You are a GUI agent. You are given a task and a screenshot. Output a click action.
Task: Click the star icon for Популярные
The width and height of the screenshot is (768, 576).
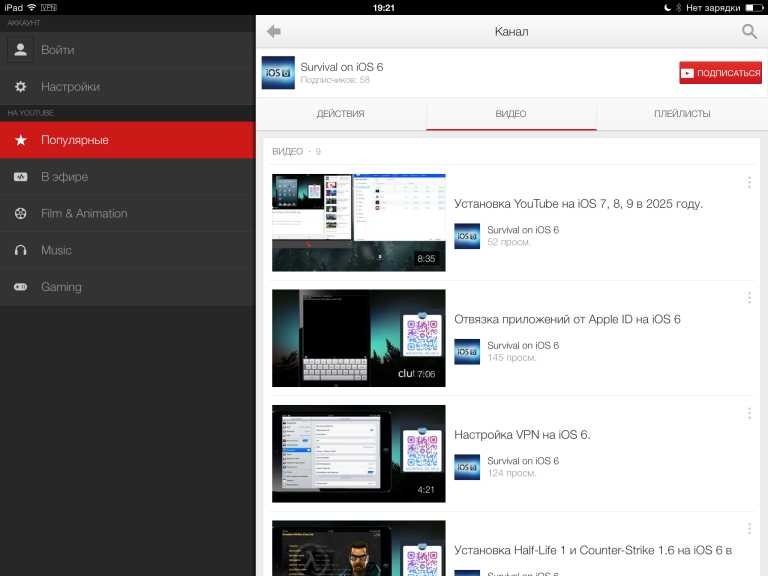pos(21,140)
